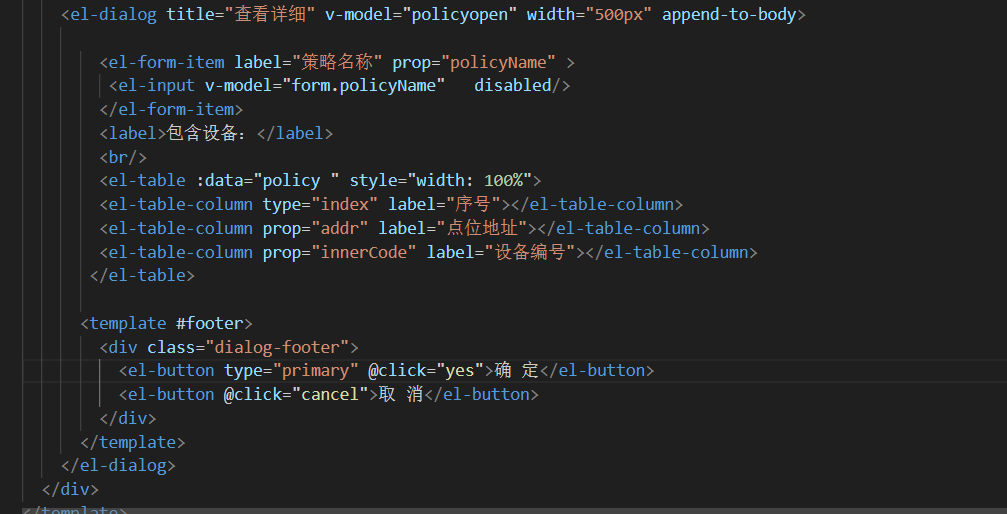Click the class value "dialog-footer"

tap(277, 347)
